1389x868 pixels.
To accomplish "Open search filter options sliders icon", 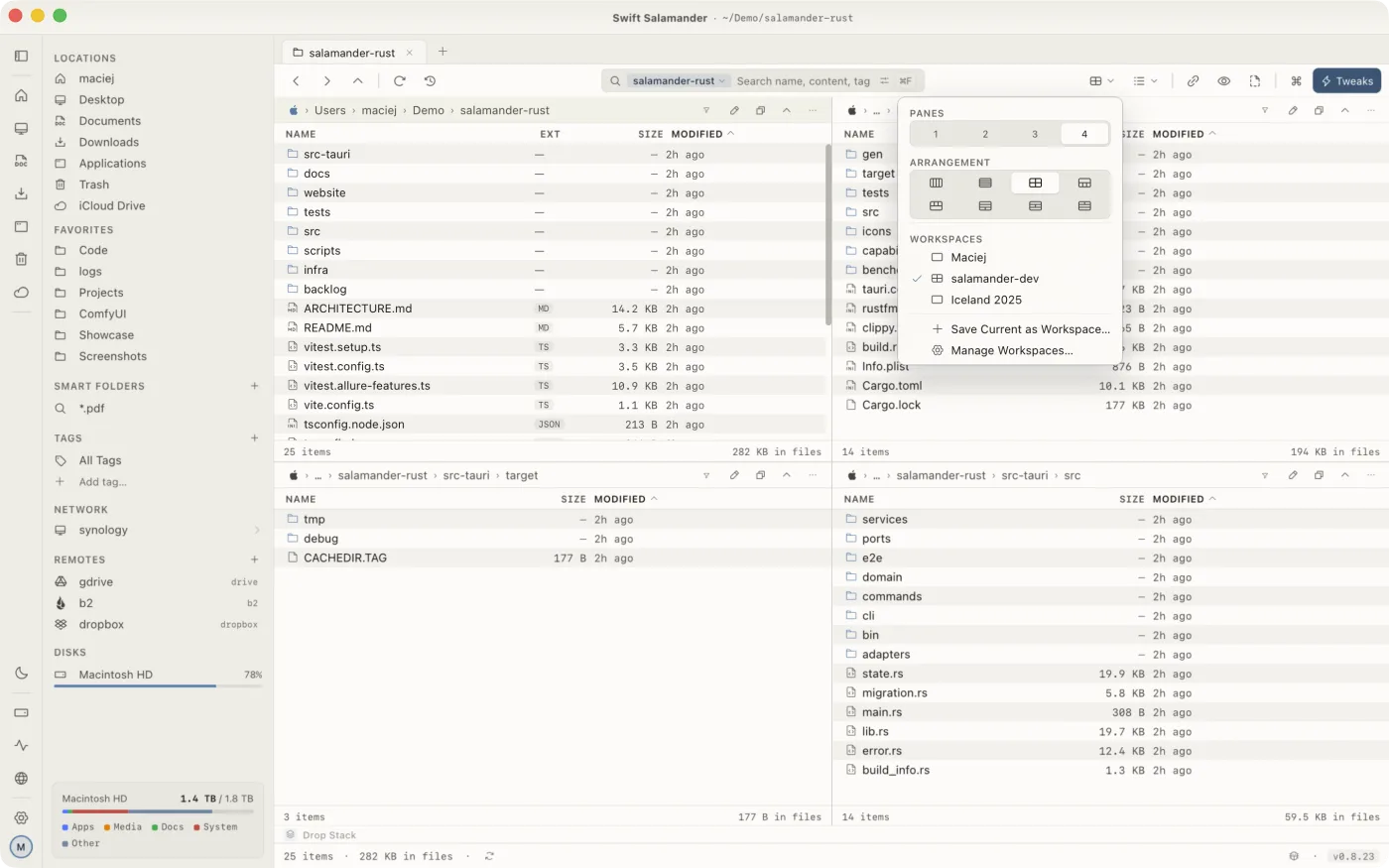I will [884, 81].
